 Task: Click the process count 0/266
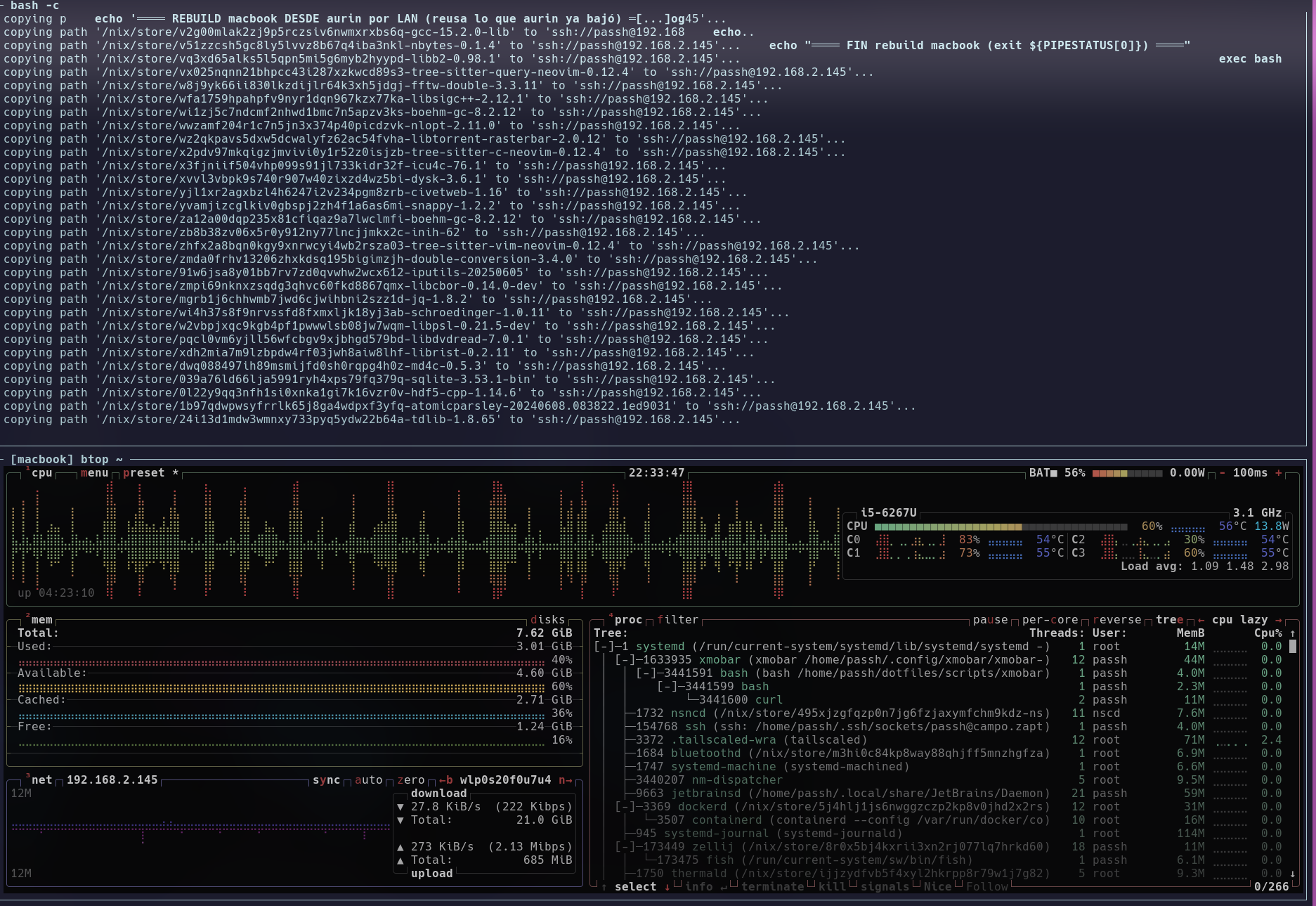[1271, 887]
